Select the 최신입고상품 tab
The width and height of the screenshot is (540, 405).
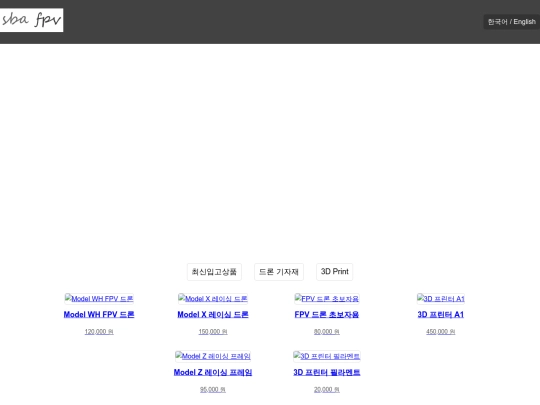pyautogui.click(x=214, y=272)
